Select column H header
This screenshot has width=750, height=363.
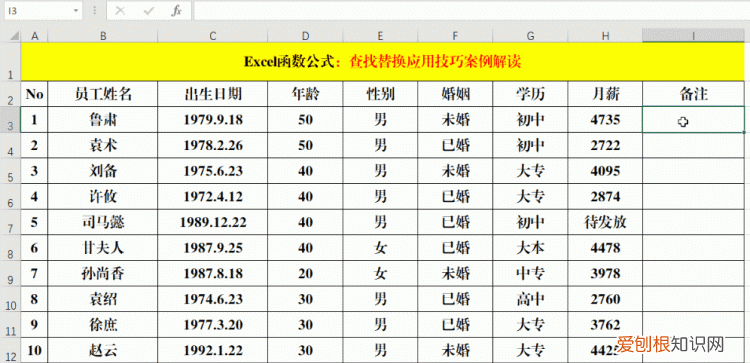(606, 36)
